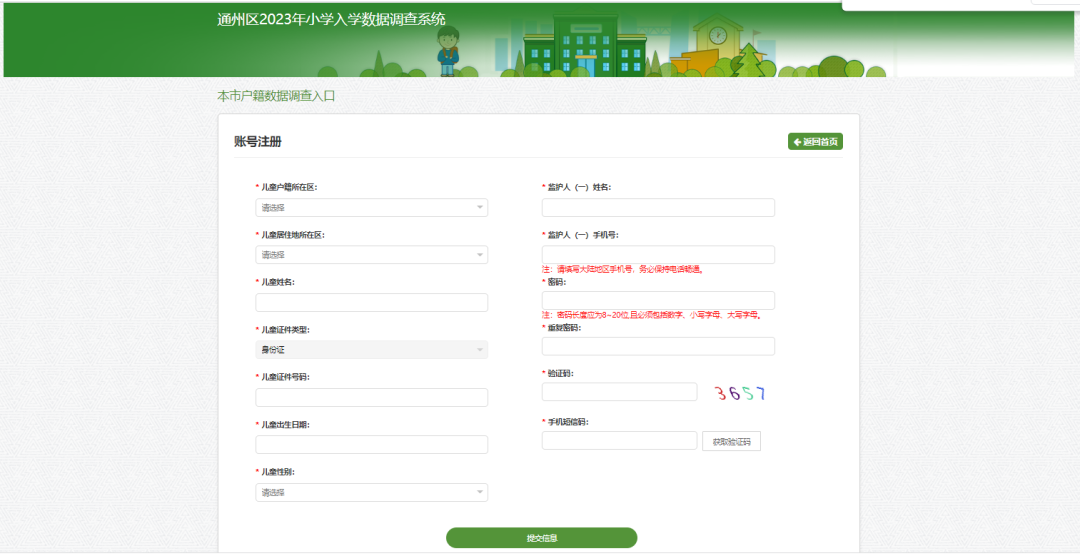The image size is (1080, 556).
Task: Click the 本市户籍数据调查入口 text
Action: [x=276, y=96]
